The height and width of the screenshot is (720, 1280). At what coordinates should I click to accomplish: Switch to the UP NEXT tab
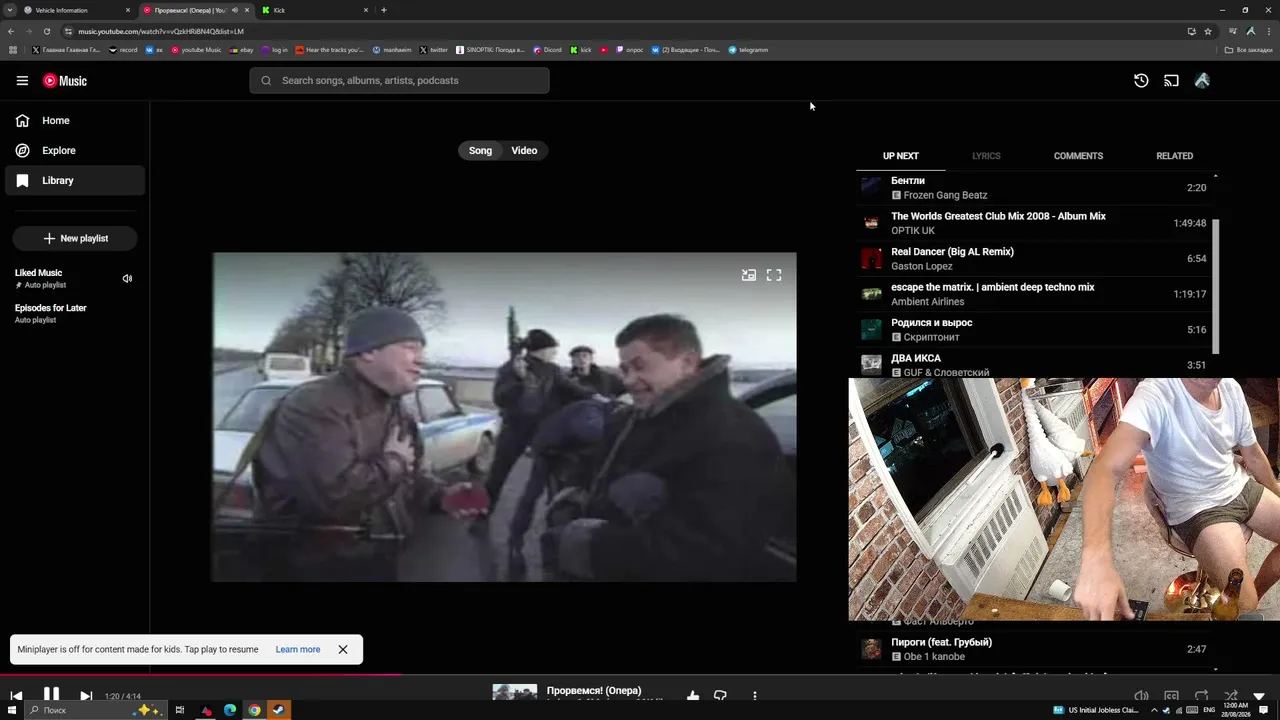(900, 156)
